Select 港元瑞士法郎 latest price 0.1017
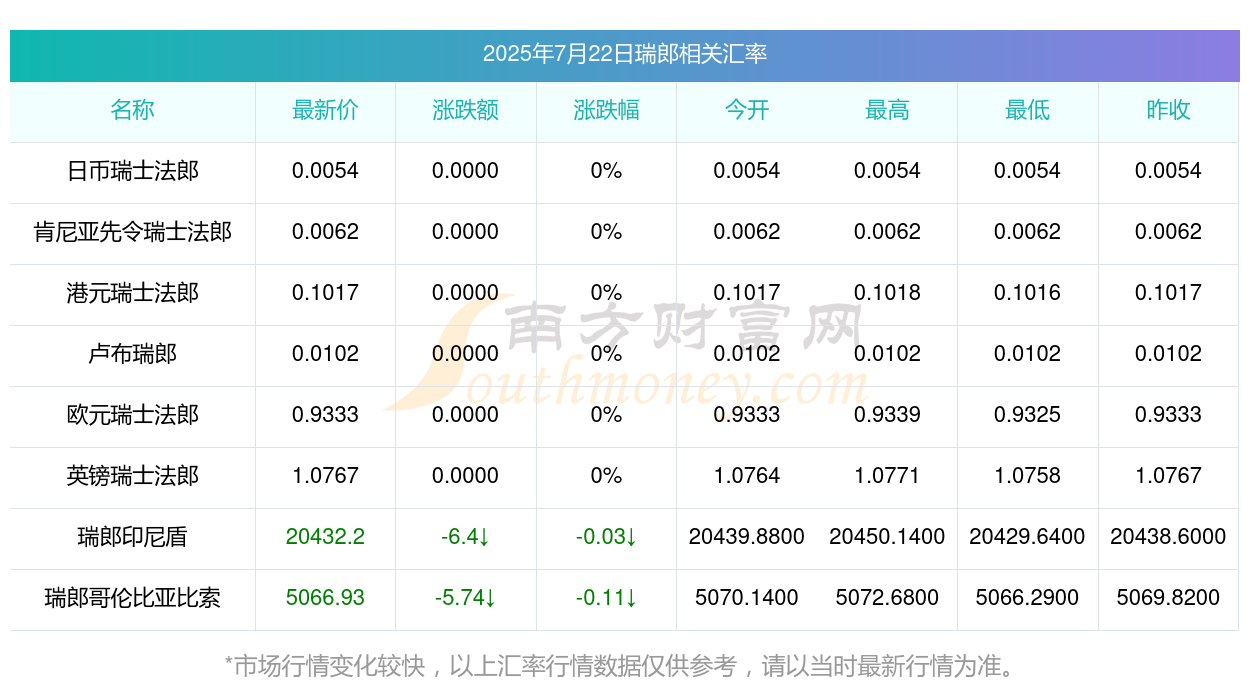 click(325, 293)
